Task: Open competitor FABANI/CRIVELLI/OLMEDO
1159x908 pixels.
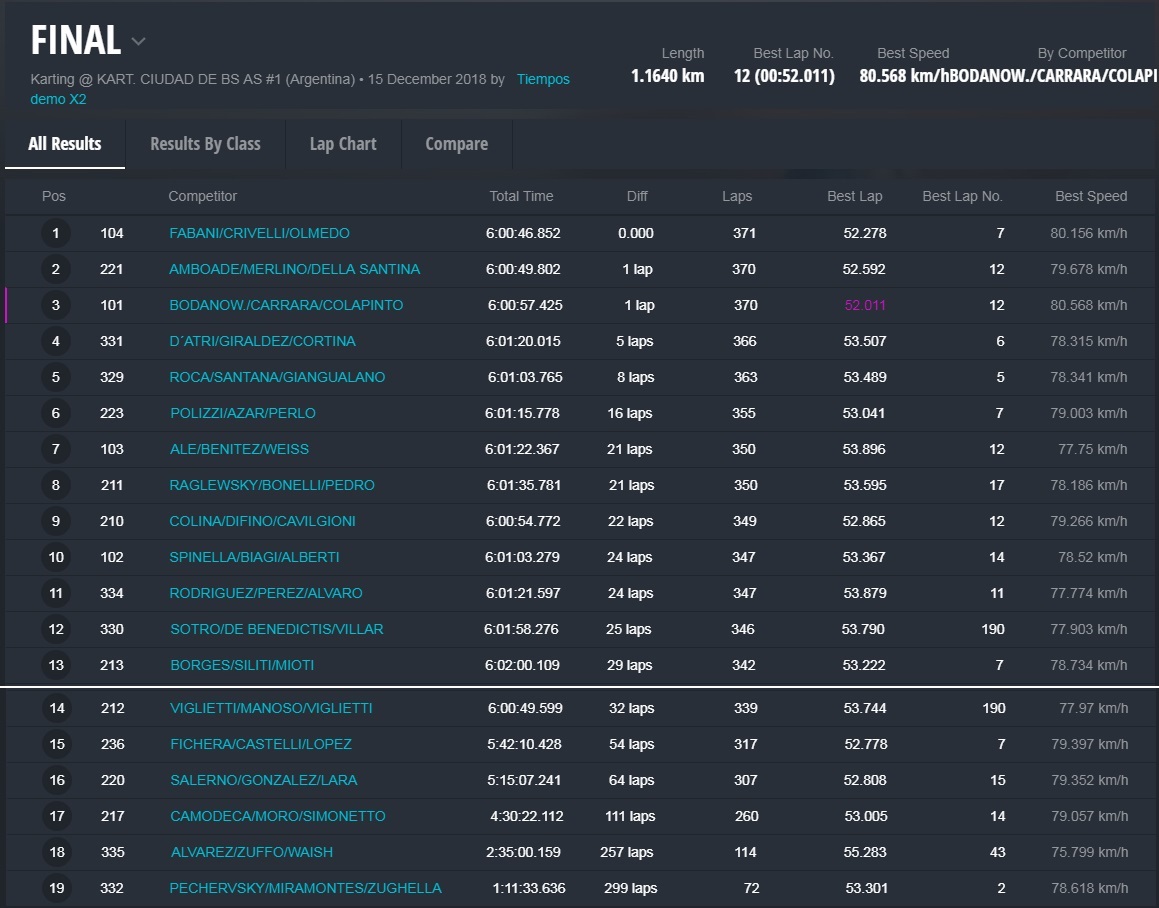Action: (259, 234)
